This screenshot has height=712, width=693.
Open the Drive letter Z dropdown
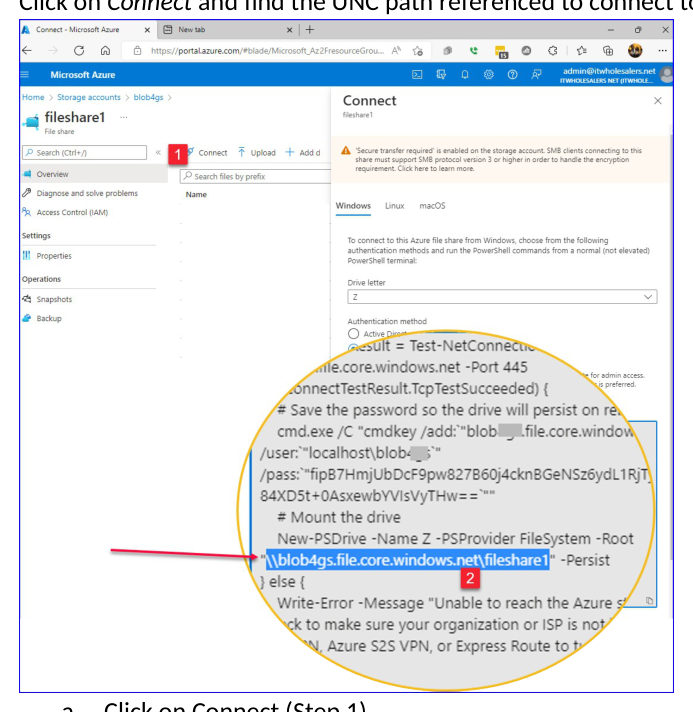coord(502,297)
